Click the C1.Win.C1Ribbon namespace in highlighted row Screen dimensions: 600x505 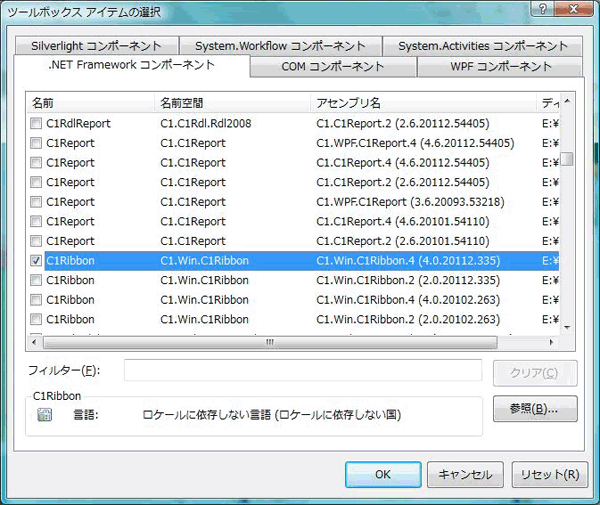(x=204, y=261)
